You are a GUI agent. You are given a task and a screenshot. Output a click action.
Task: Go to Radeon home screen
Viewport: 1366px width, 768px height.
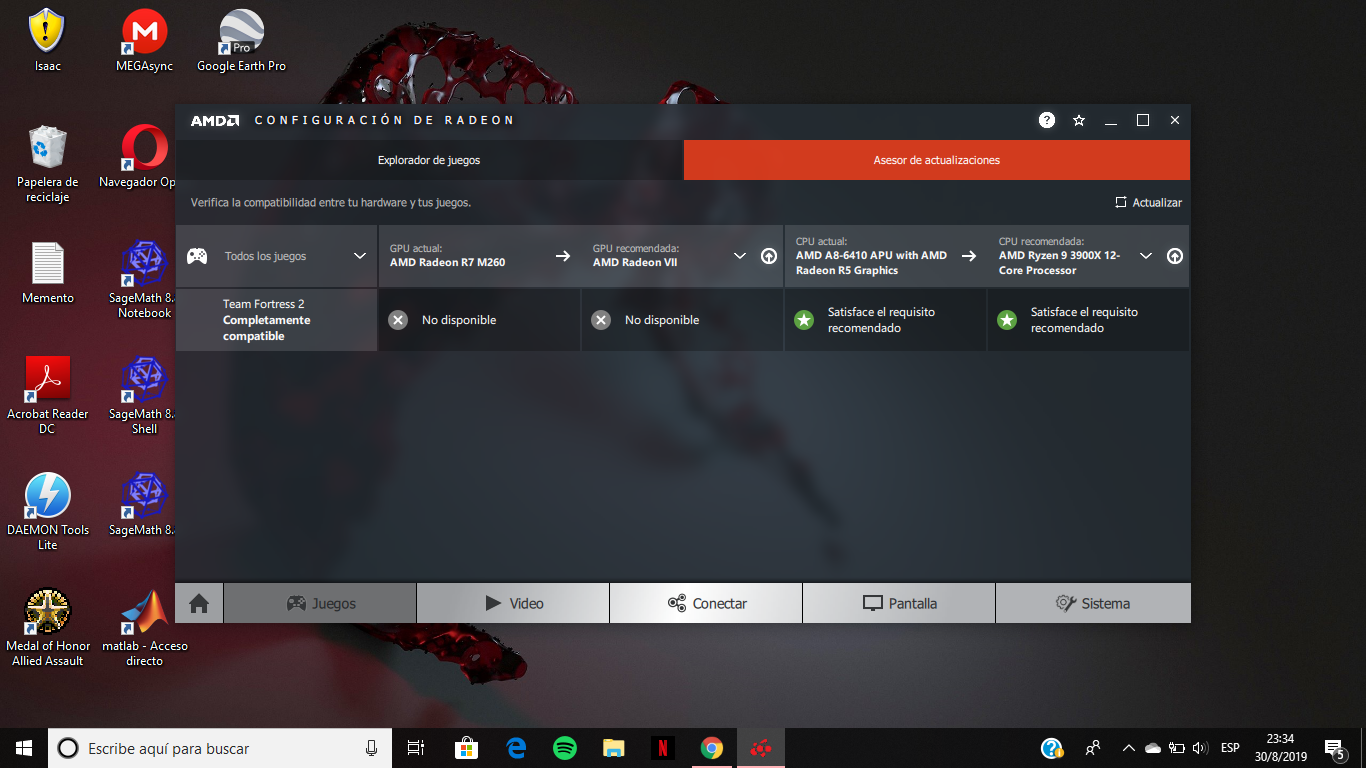click(199, 603)
